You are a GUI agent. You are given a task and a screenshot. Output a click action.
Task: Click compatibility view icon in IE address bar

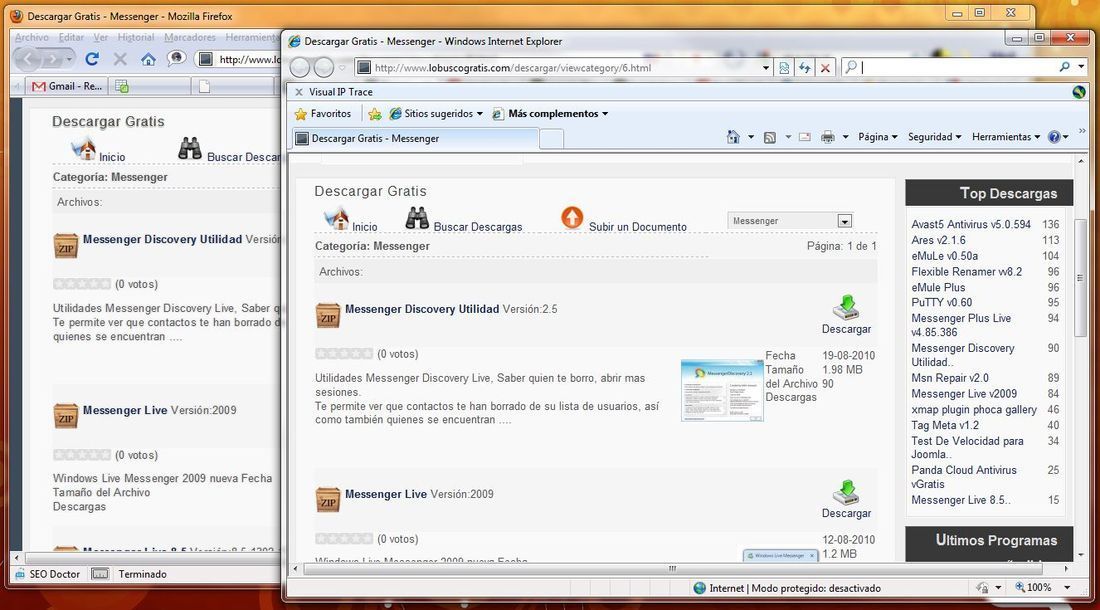tap(784, 67)
